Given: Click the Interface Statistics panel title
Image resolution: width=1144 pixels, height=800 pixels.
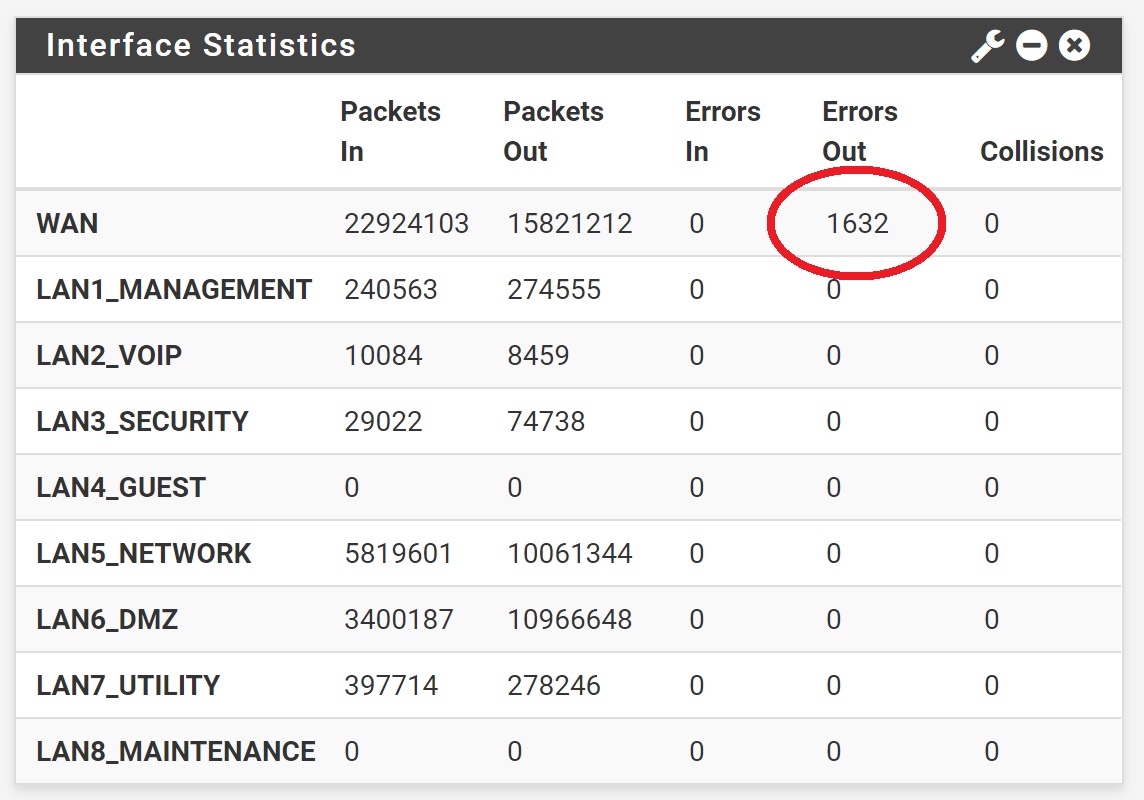Looking at the screenshot, I should [201, 46].
